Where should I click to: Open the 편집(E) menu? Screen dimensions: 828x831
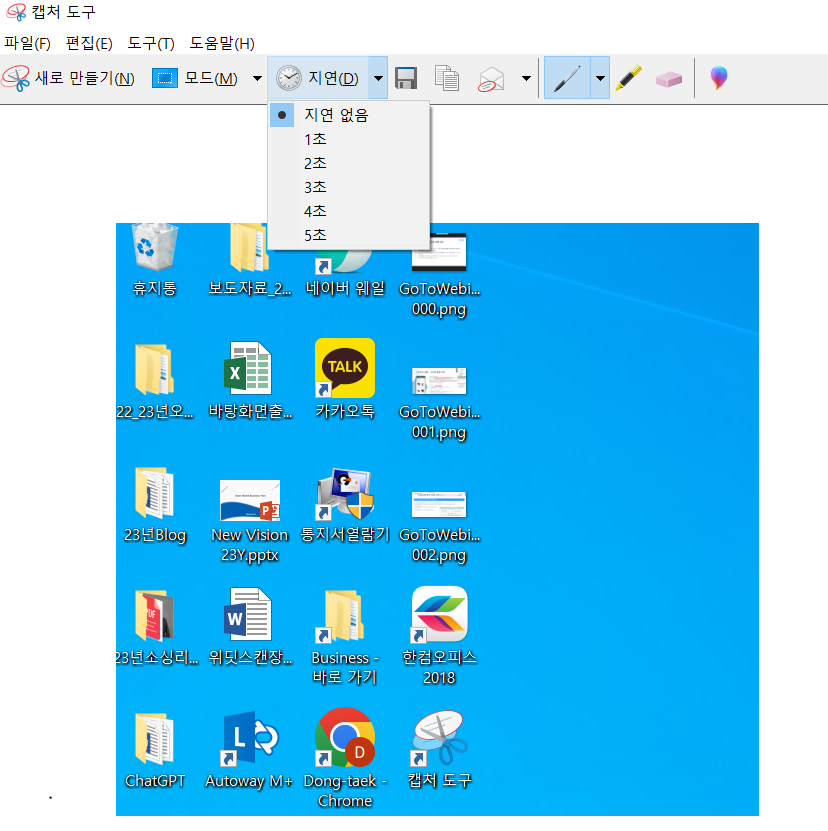click(89, 43)
